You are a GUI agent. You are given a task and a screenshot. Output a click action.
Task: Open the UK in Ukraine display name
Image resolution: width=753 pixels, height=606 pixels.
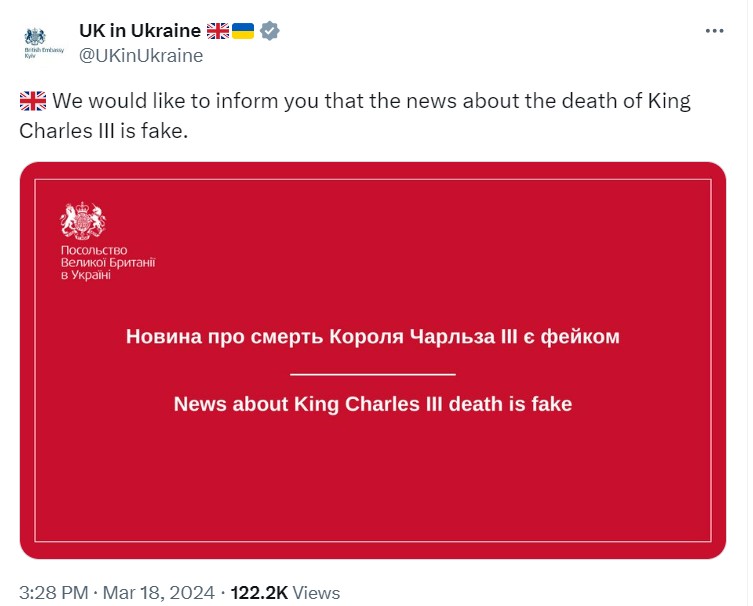(x=139, y=31)
